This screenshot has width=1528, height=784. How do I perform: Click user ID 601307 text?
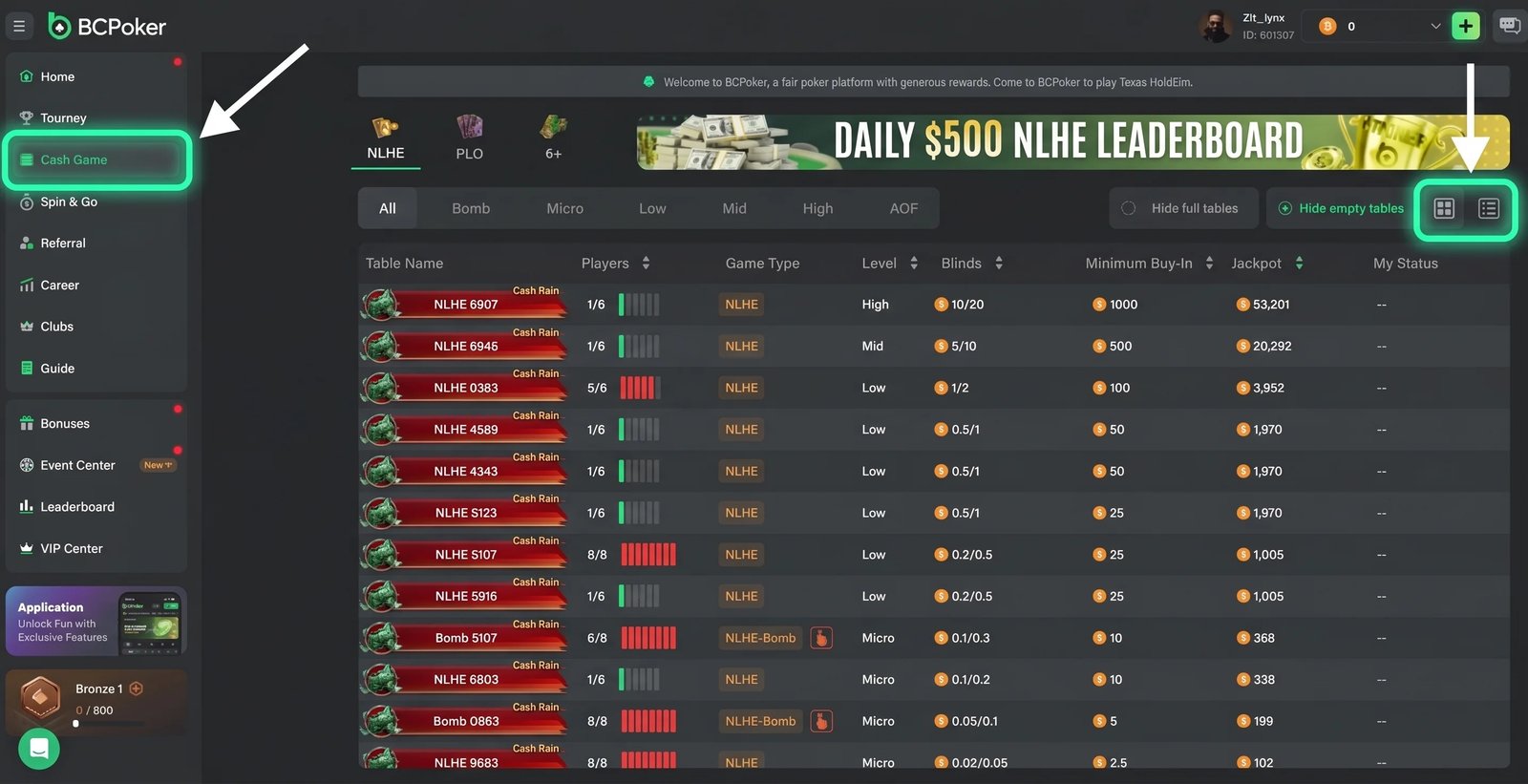coord(1268,35)
